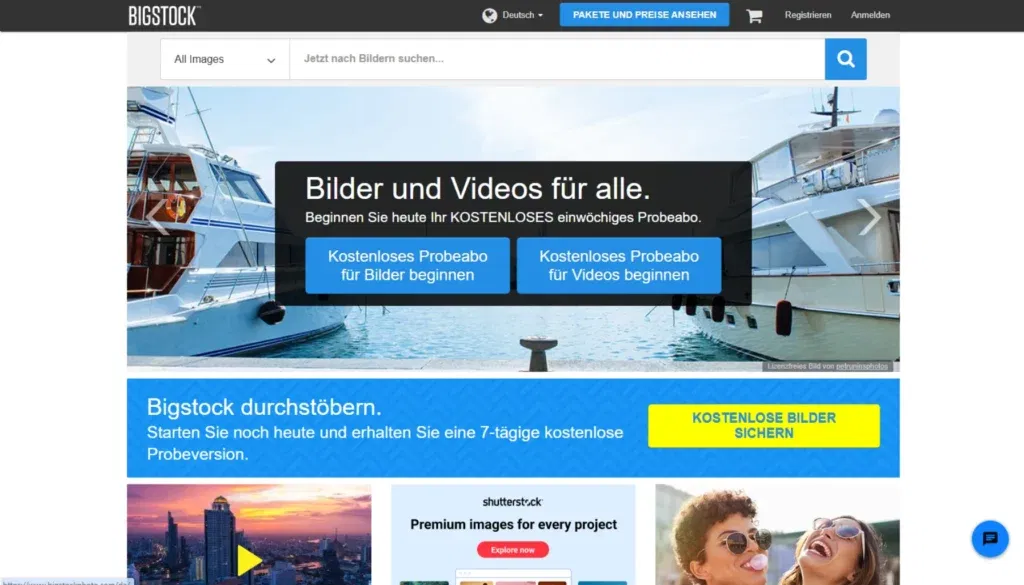Click KOSTENLOSE BILDER SICHERN
Screen dimensions: 1024x585
[x=764, y=425]
